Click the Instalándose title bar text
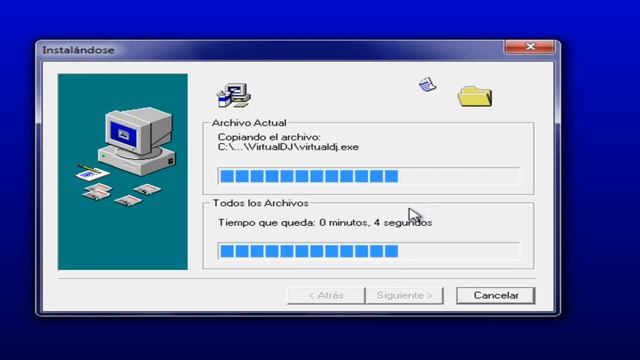Viewport: 640px width, 360px height. [78, 50]
